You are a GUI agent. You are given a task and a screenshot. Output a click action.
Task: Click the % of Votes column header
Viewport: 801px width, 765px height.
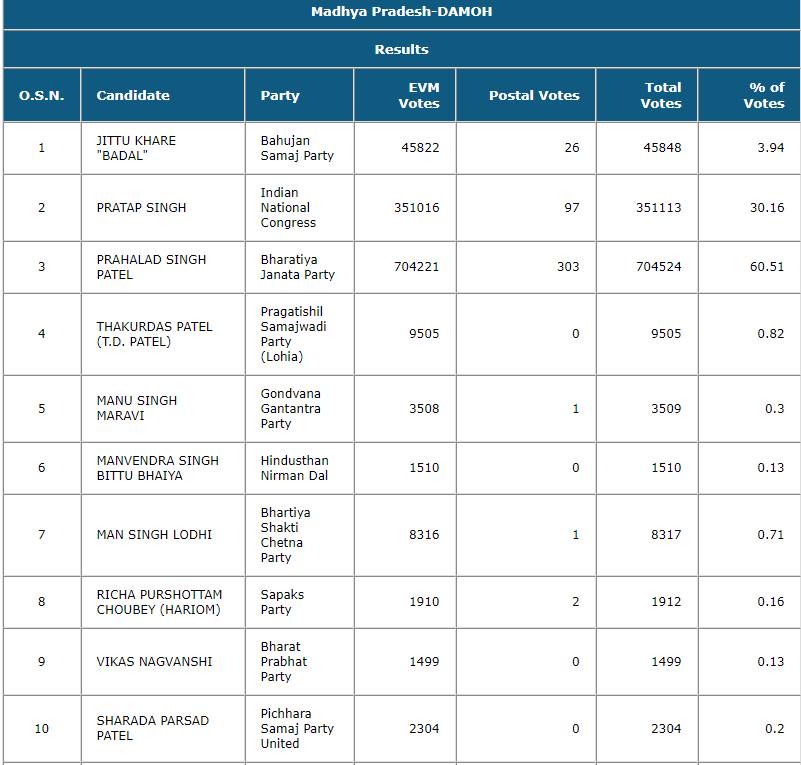750,95
